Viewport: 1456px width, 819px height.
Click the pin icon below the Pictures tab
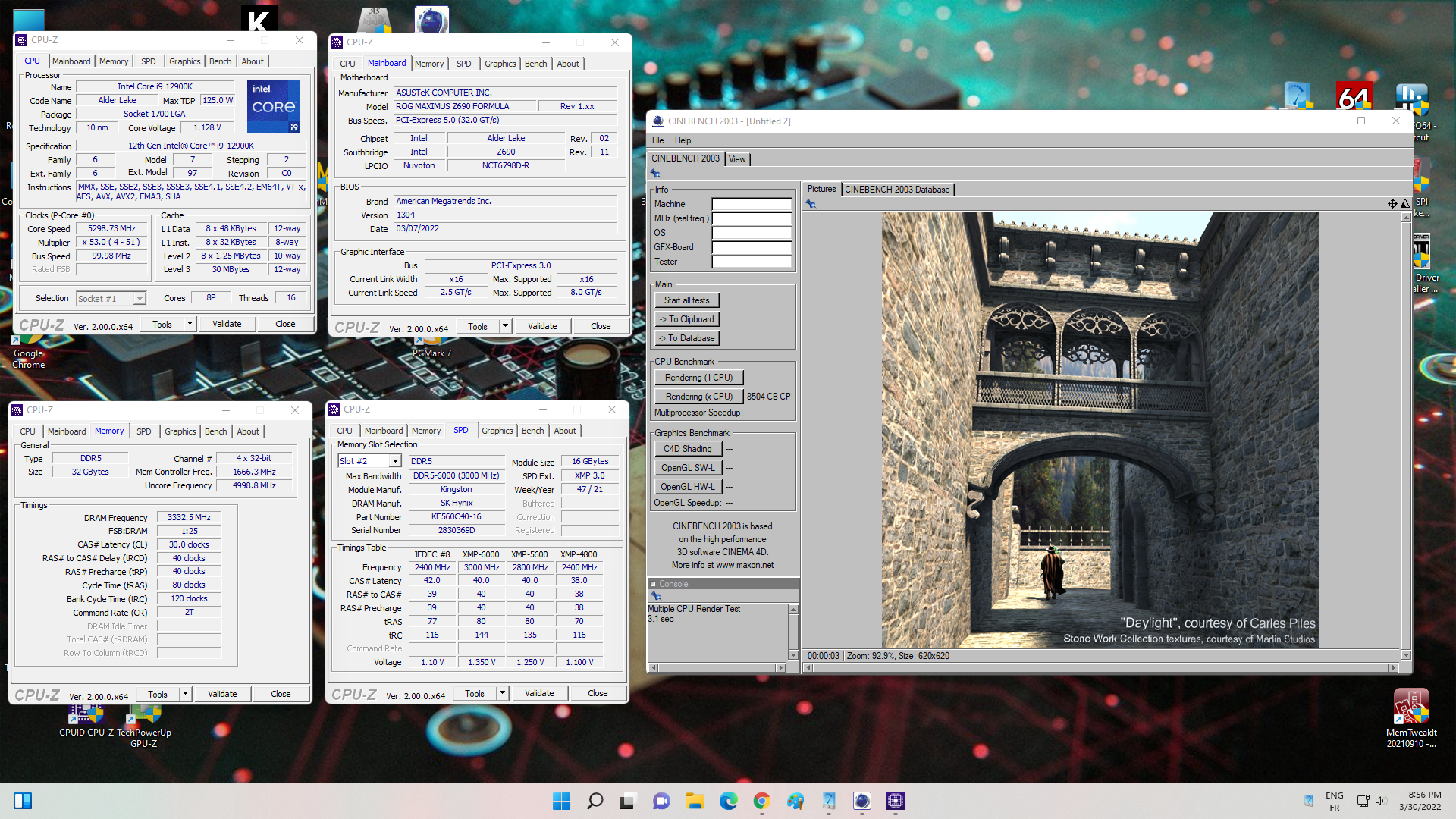click(811, 204)
